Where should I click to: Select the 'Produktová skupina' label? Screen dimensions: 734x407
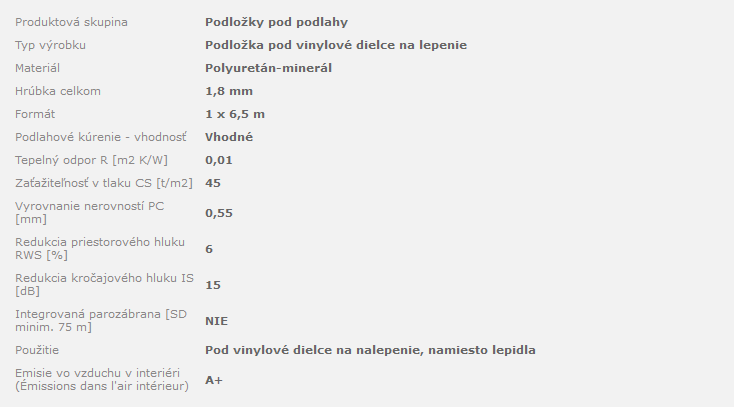(x=71, y=22)
